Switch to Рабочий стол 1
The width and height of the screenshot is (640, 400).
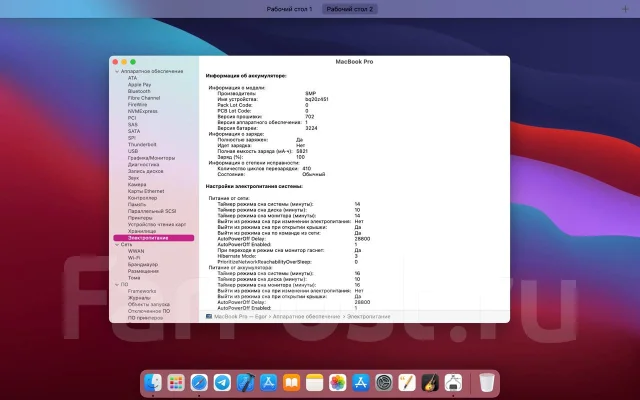289,9
